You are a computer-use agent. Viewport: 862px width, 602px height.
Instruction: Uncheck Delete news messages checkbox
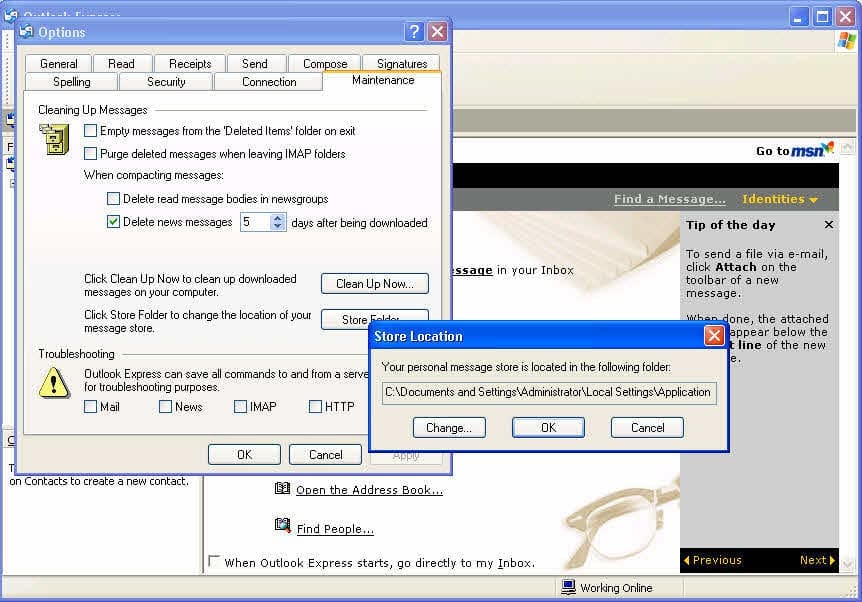pos(113,222)
